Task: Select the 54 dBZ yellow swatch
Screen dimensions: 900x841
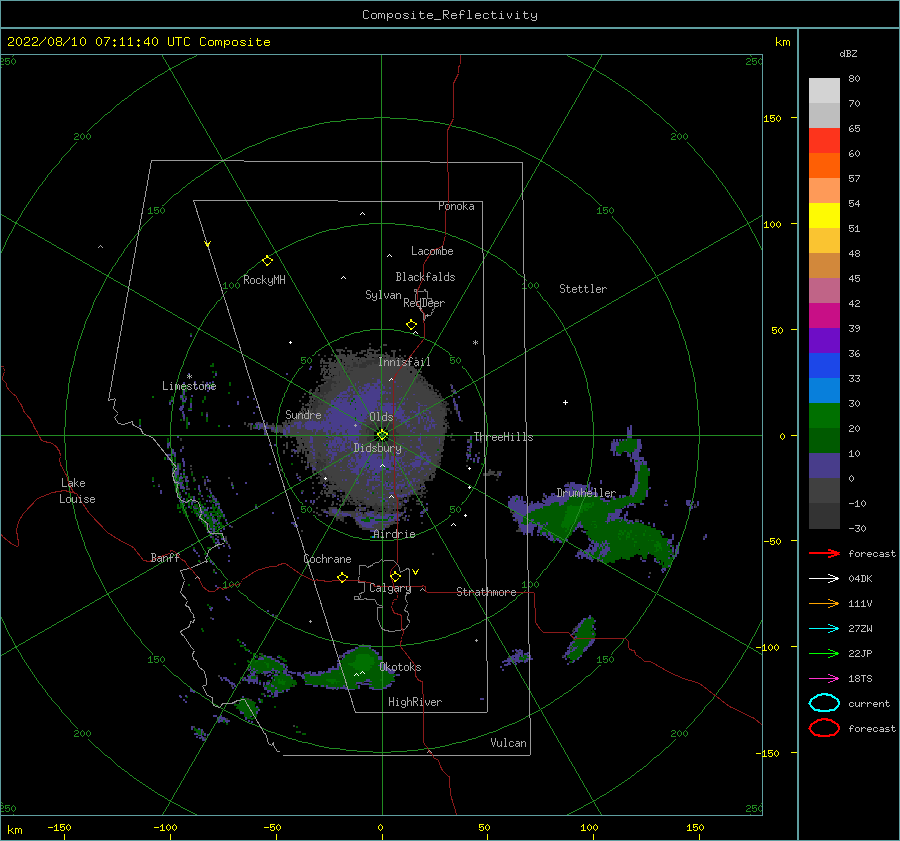Action: [824, 215]
